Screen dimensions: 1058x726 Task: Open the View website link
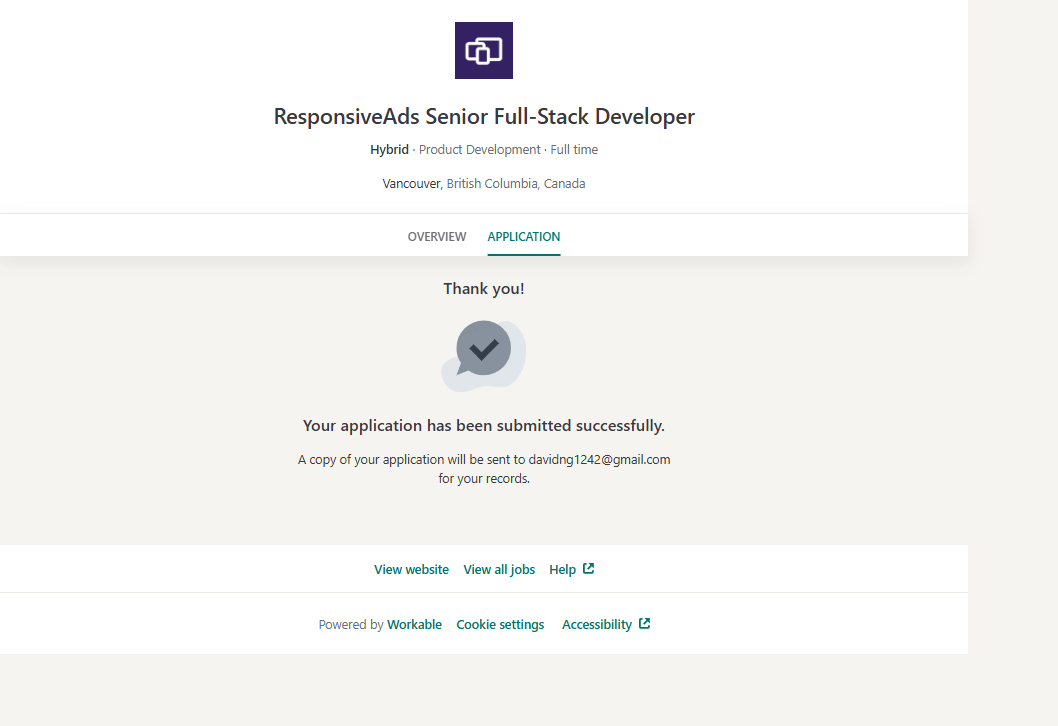411,570
